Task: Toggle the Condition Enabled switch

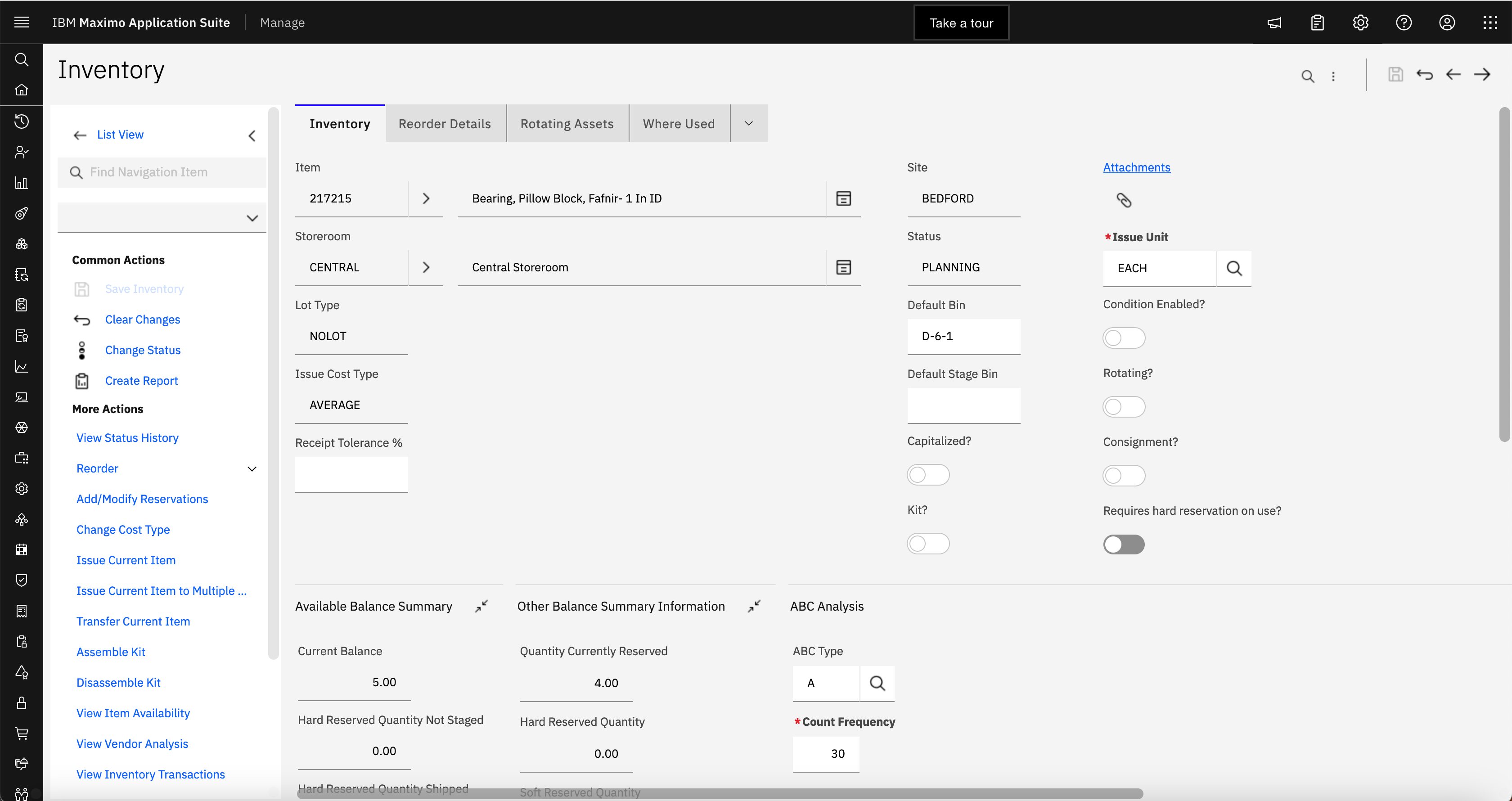Action: click(x=1124, y=338)
